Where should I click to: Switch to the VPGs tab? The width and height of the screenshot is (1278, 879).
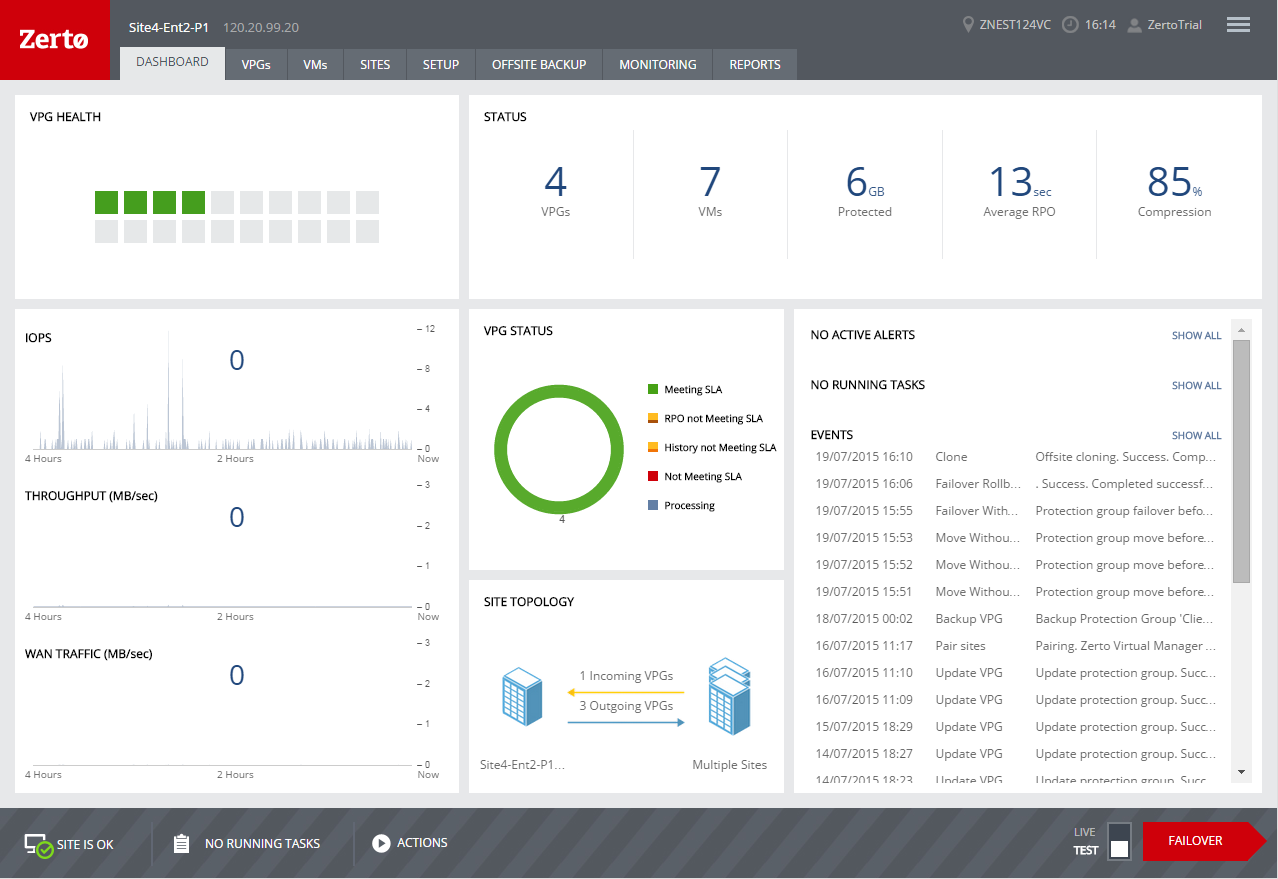(256, 64)
